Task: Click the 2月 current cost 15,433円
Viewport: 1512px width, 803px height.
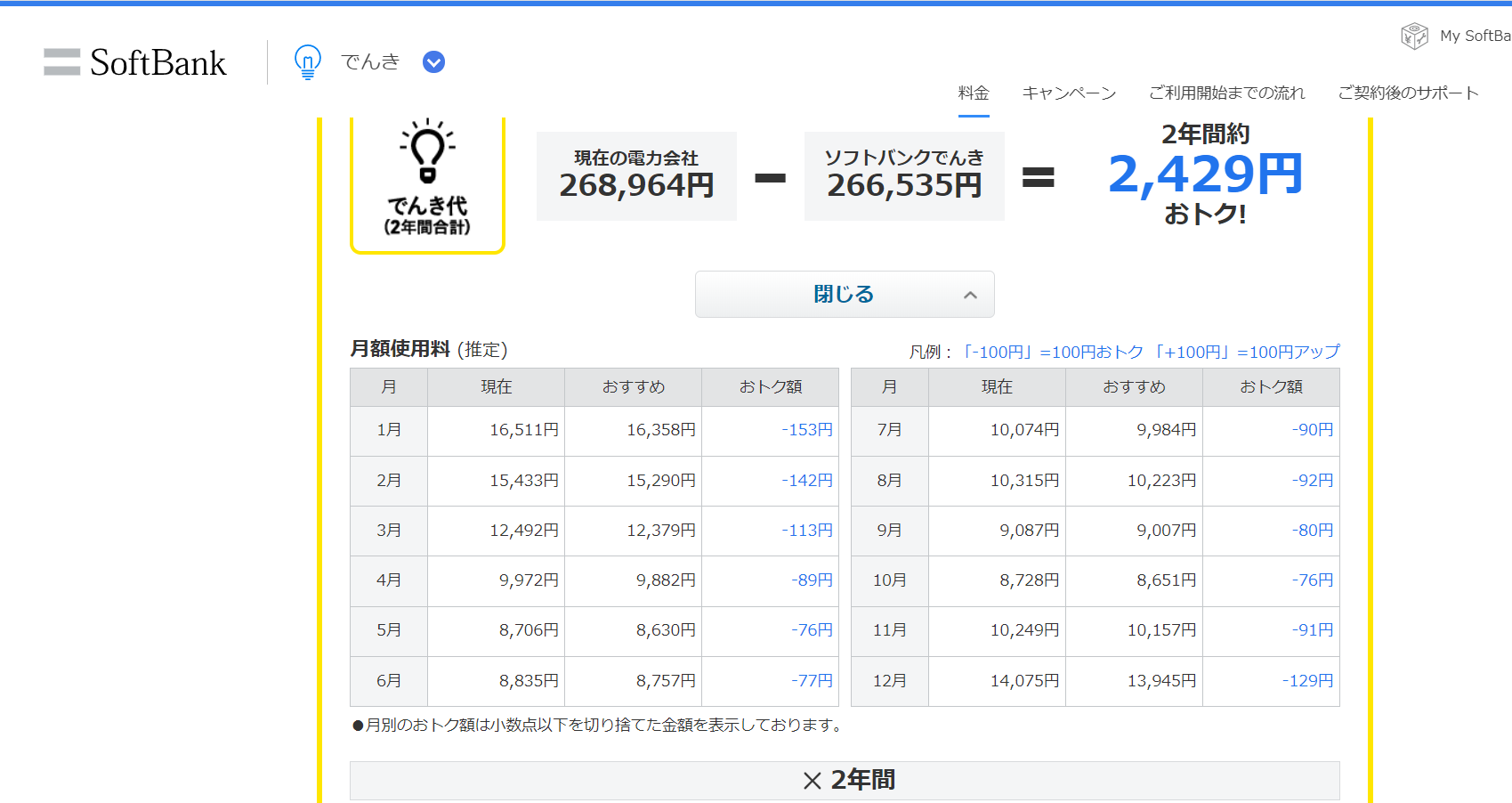Action: click(497, 481)
